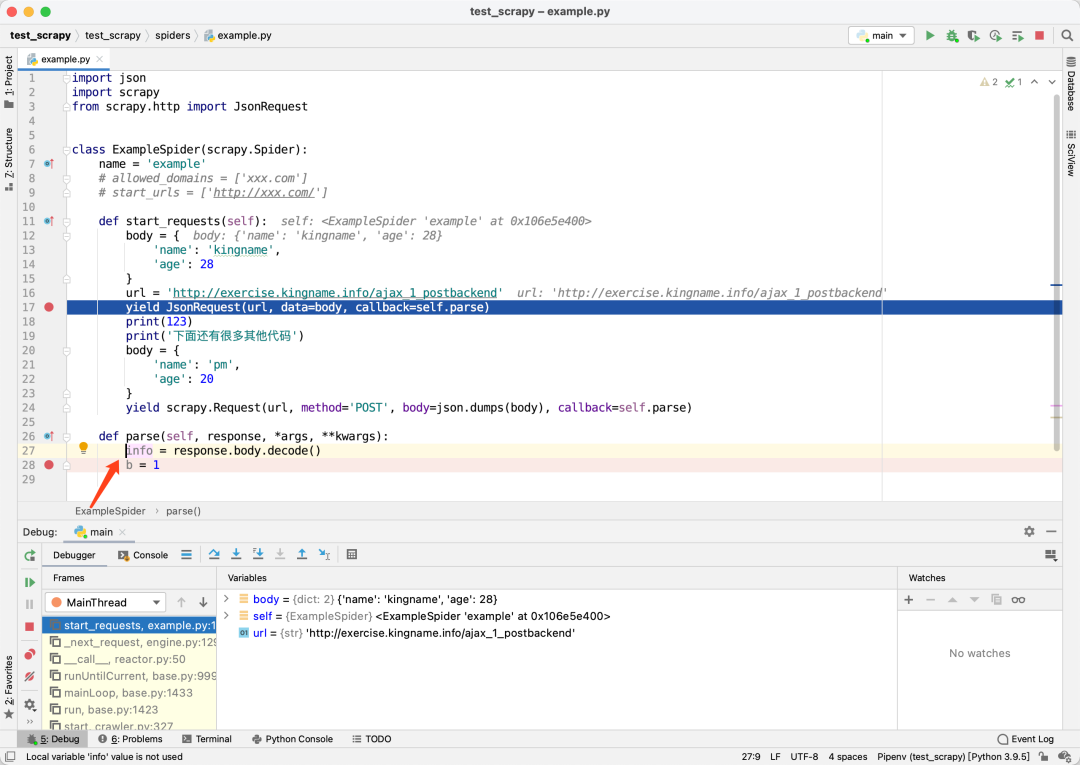Image resolution: width=1080 pixels, height=765 pixels.
Task: View breakpoints in debug sidebar
Action: pos(30,654)
